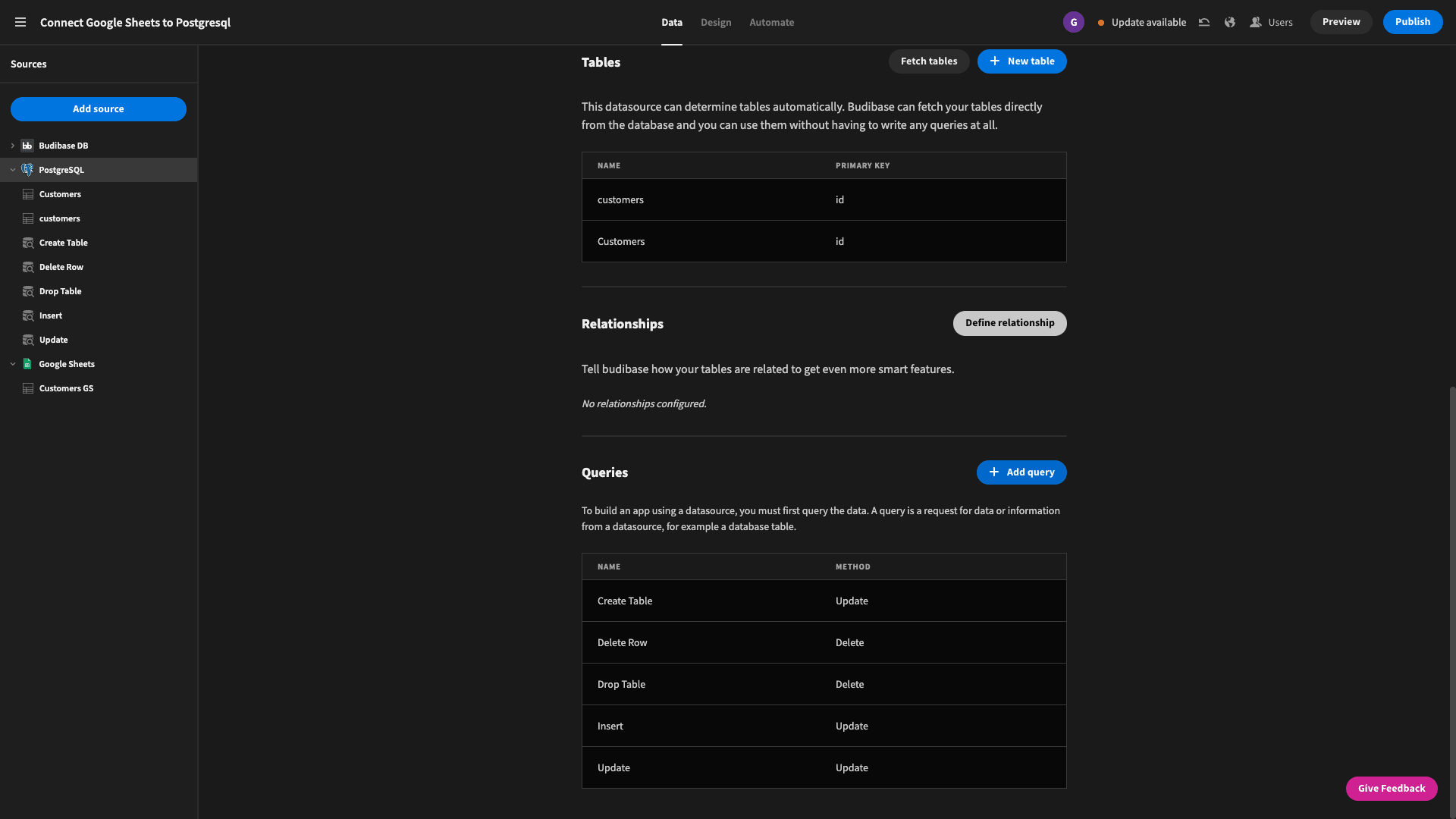Open Create Table row in Queries table
This screenshot has height=819, width=1456.
[824, 601]
